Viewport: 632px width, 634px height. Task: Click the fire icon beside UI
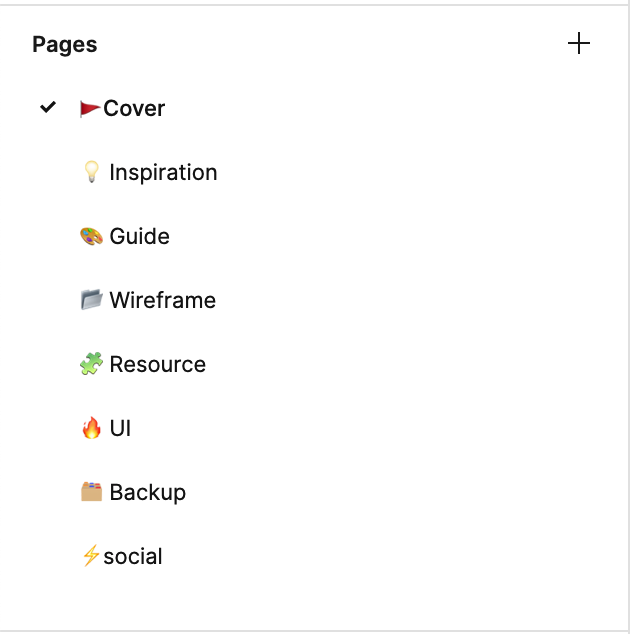tap(91, 428)
